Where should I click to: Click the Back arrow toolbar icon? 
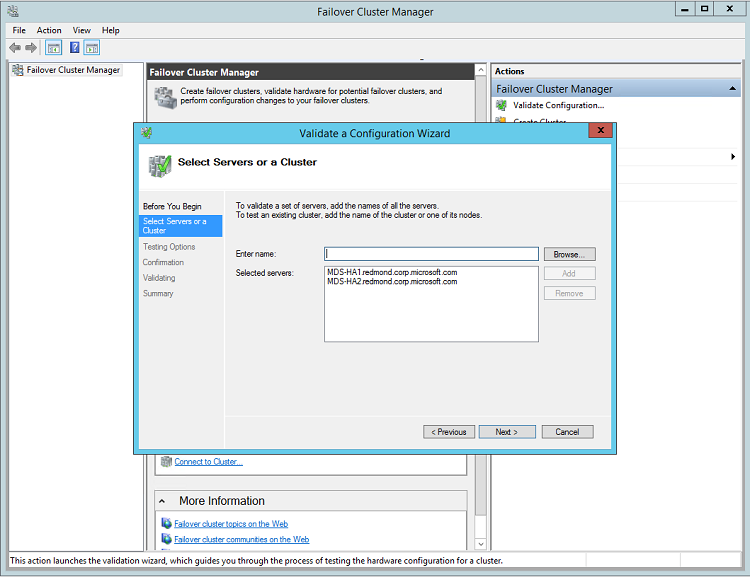point(15,48)
